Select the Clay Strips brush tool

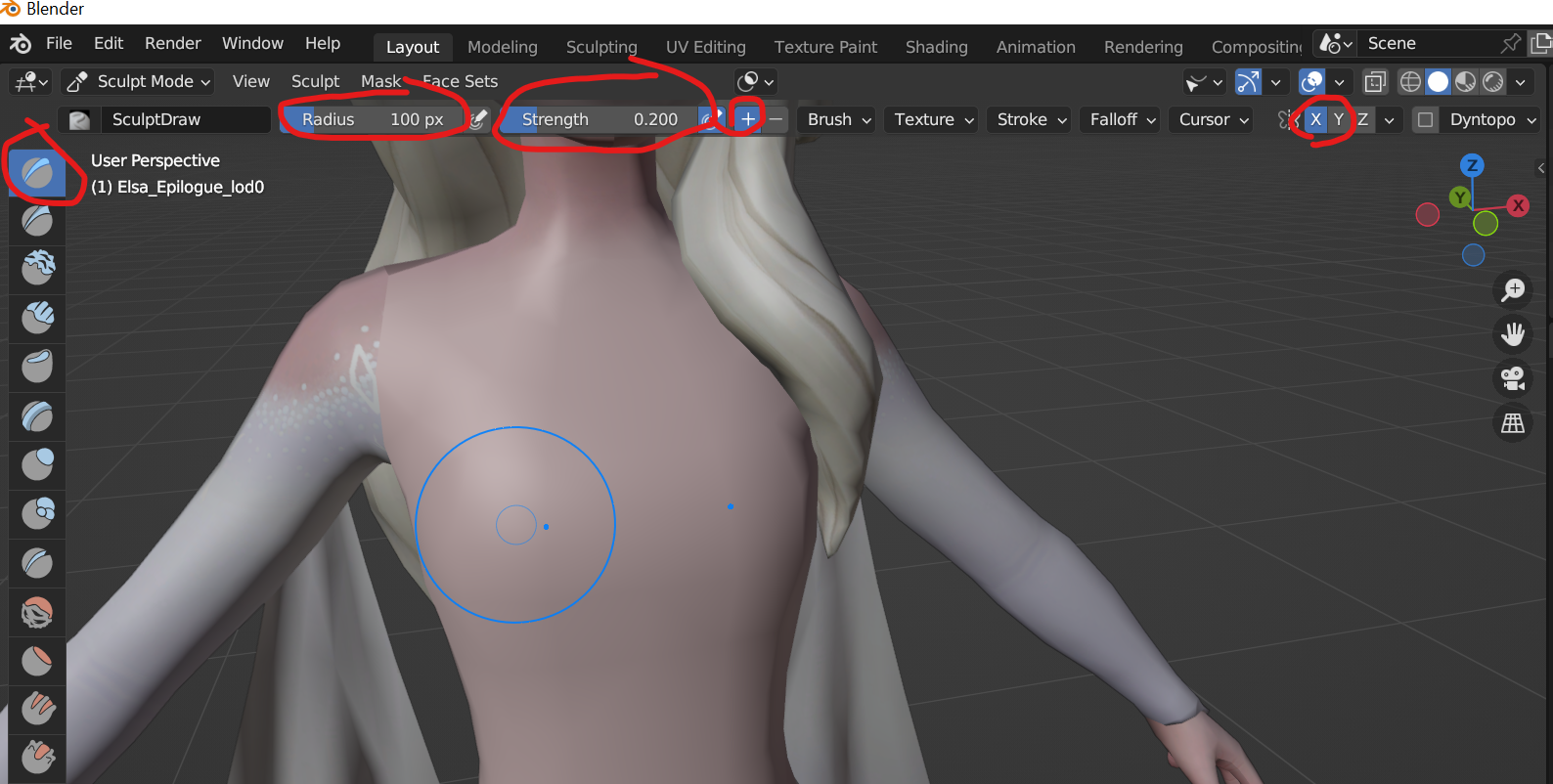point(37,319)
